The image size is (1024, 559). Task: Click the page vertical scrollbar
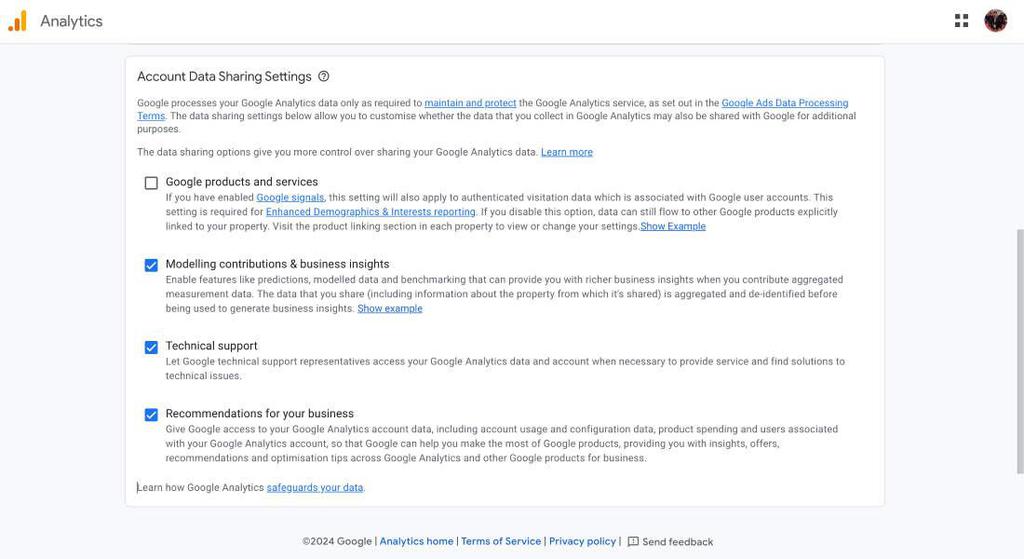(x=1019, y=350)
